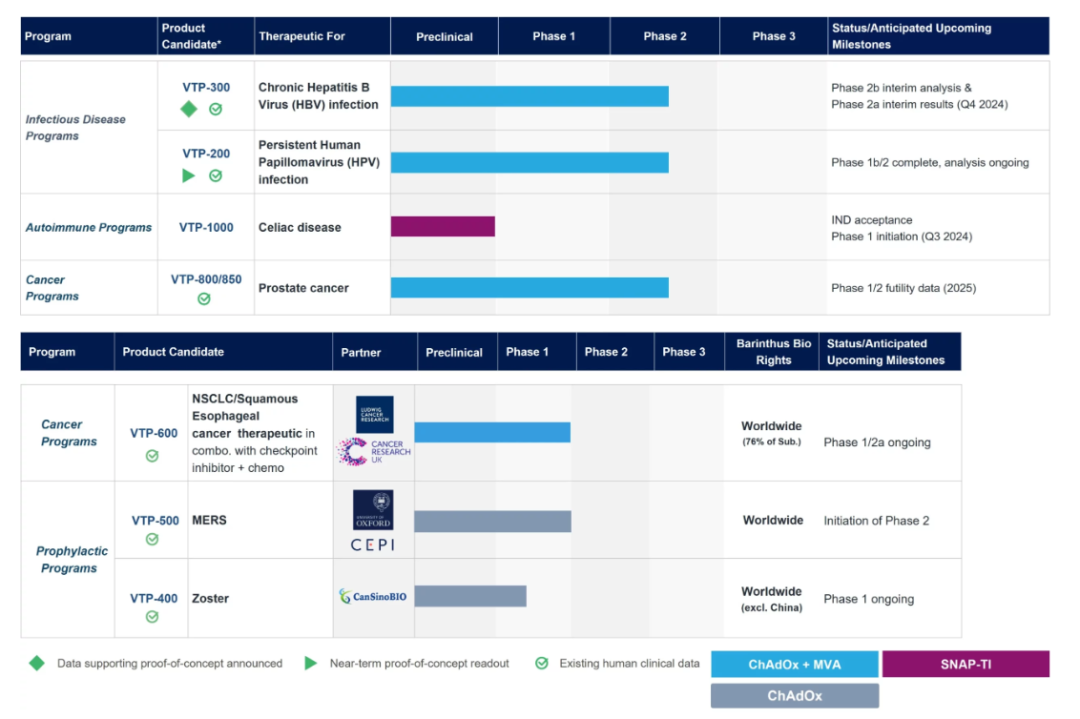This screenshot has width=1080, height=719.
Task: Click the ChAdOx + MVA blue legend box
Action: click(x=794, y=664)
